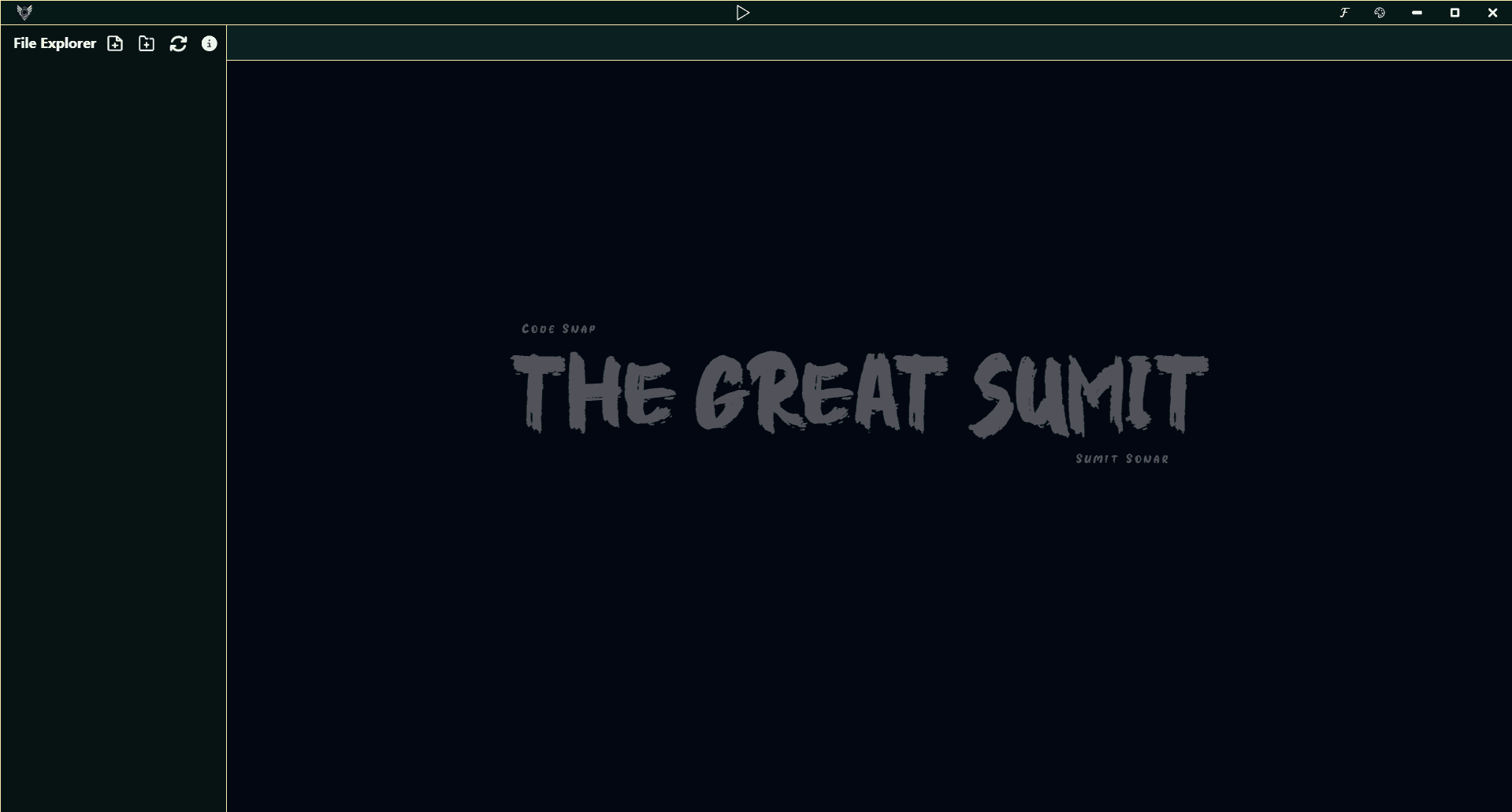Maximize the Code Snap window
Viewport: 1512px width, 812px height.
click(1454, 13)
